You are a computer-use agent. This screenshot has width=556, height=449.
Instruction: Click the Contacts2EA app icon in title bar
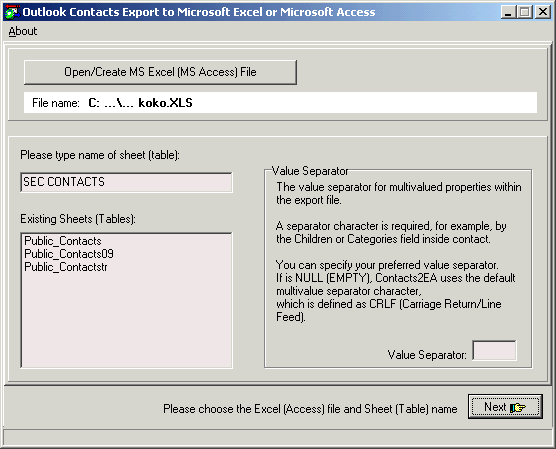[11, 12]
